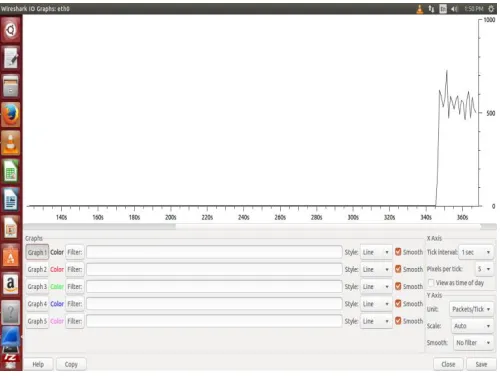Click the graph's horizontal scrollbar
This screenshot has width=500, height=380.
[260, 227]
